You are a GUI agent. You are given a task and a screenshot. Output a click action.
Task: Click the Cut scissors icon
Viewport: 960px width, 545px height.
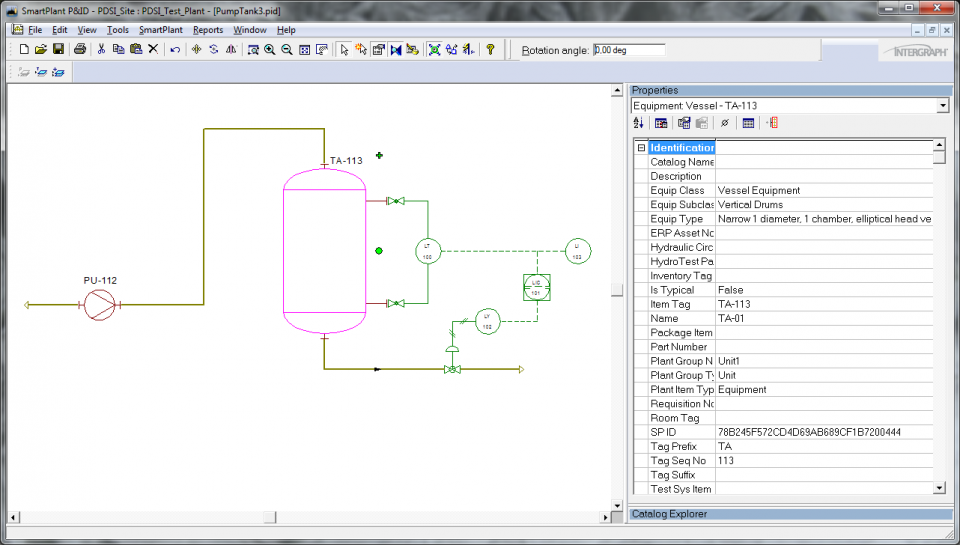pos(101,49)
